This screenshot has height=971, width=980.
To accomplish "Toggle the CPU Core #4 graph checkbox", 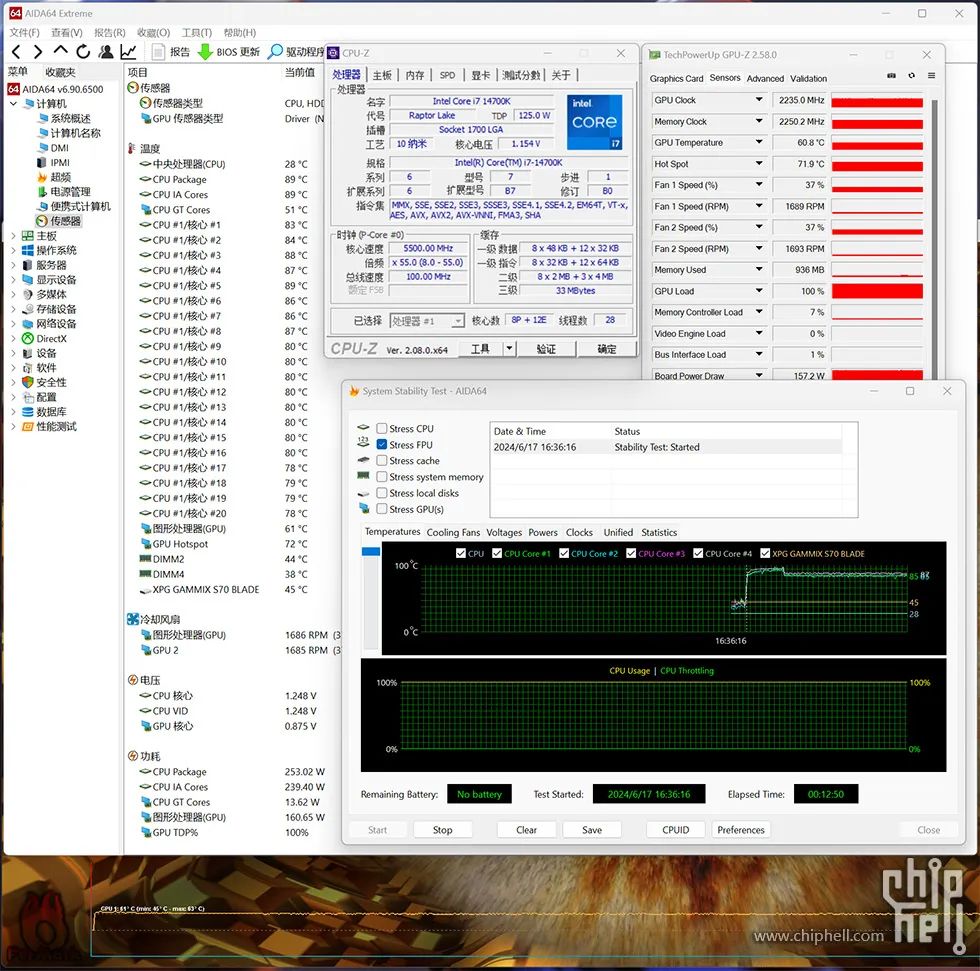I will tap(698, 553).
